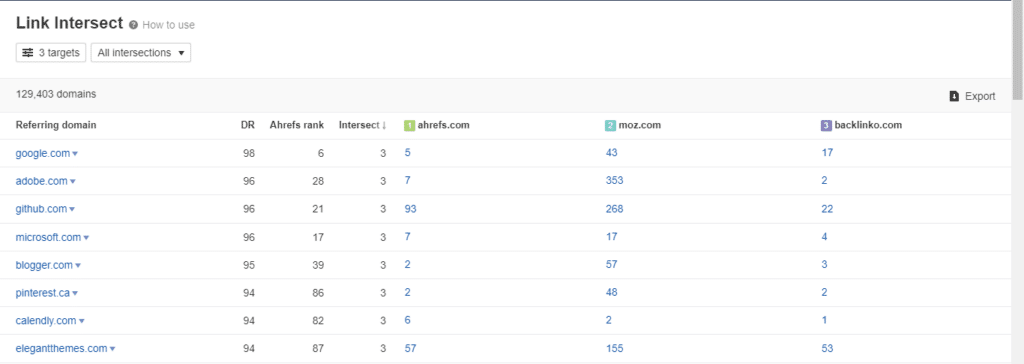The image size is (1024, 364).
Task: Click elegantthemes.com's 57 ahrefs.com links count
Action: click(411, 349)
